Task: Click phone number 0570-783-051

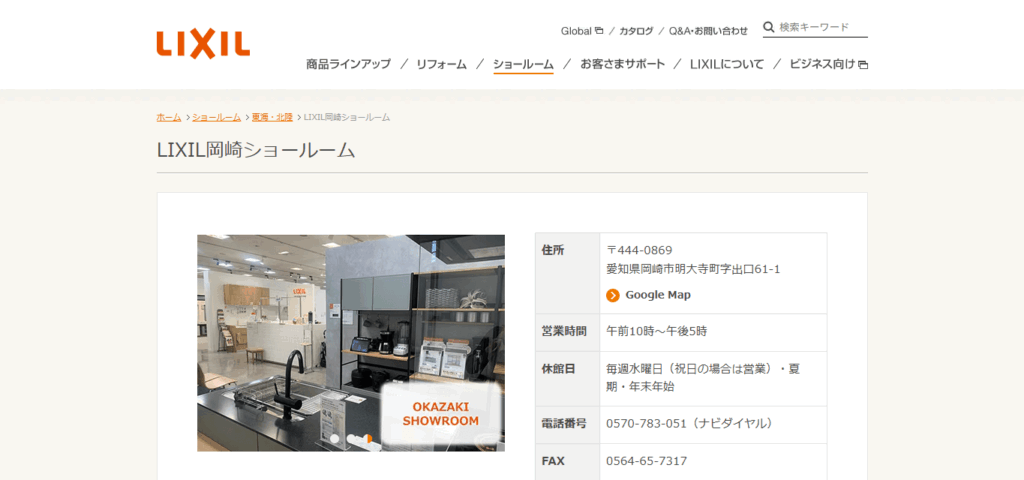Action: click(647, 424)
